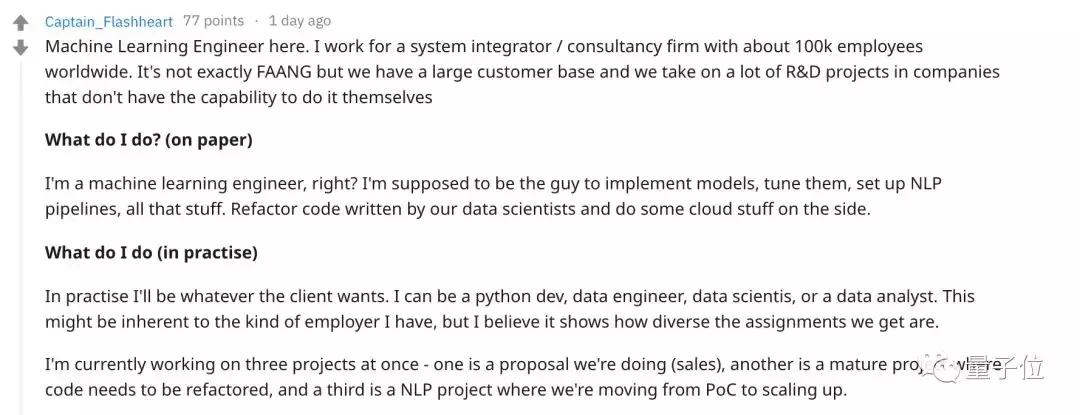Open the '1 day ago' timestamp permalink
This screenshot has height=415, width=1080.
pyautogui.click(x=300, y=21)
